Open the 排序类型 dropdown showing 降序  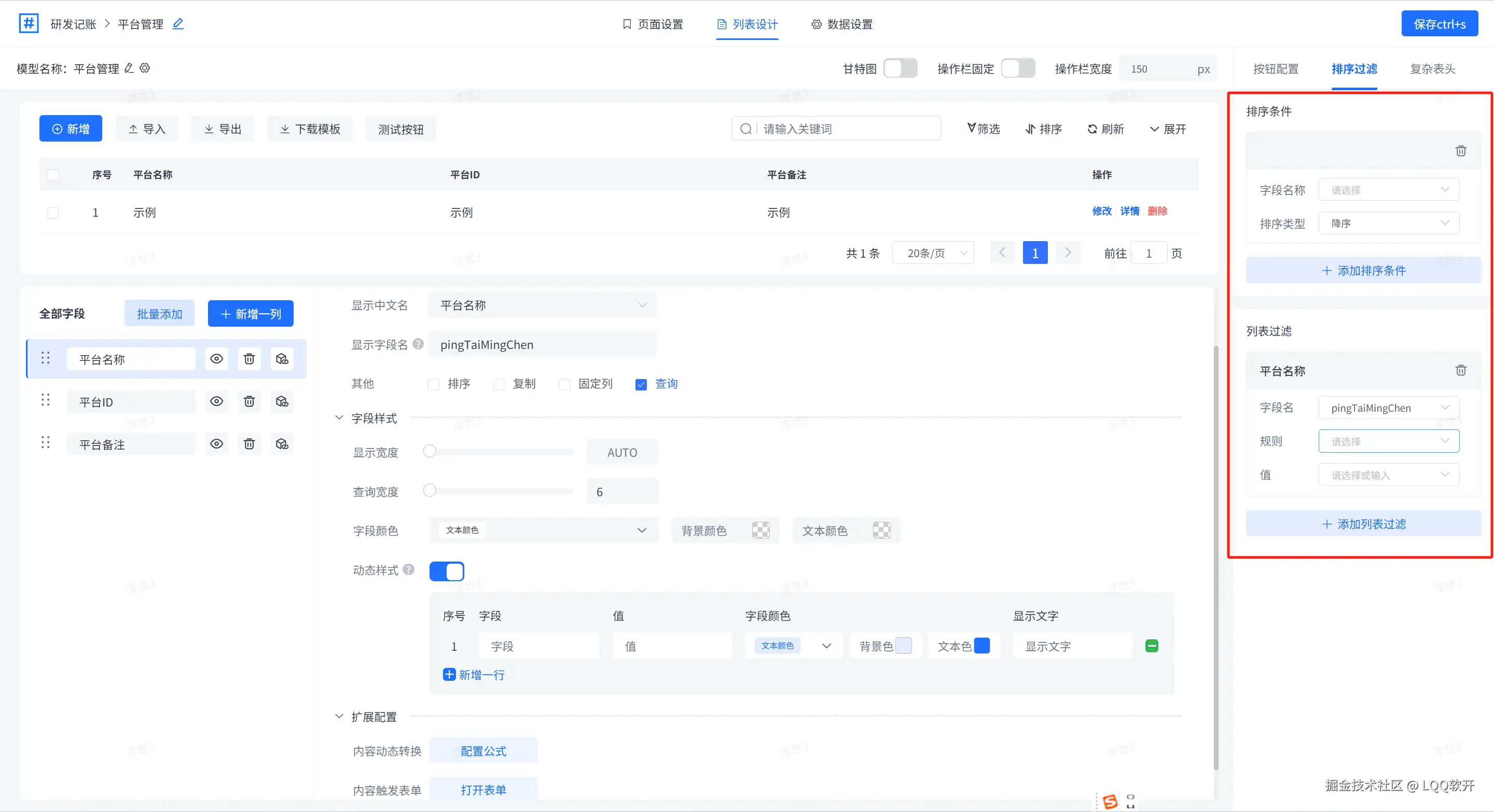click(1389, 223)
